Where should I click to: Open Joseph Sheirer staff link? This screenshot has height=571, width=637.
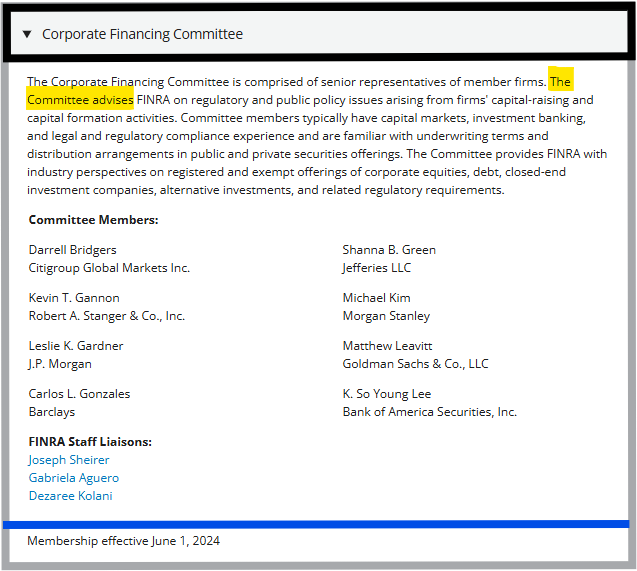pyautogui.click(x=69, y=460)
